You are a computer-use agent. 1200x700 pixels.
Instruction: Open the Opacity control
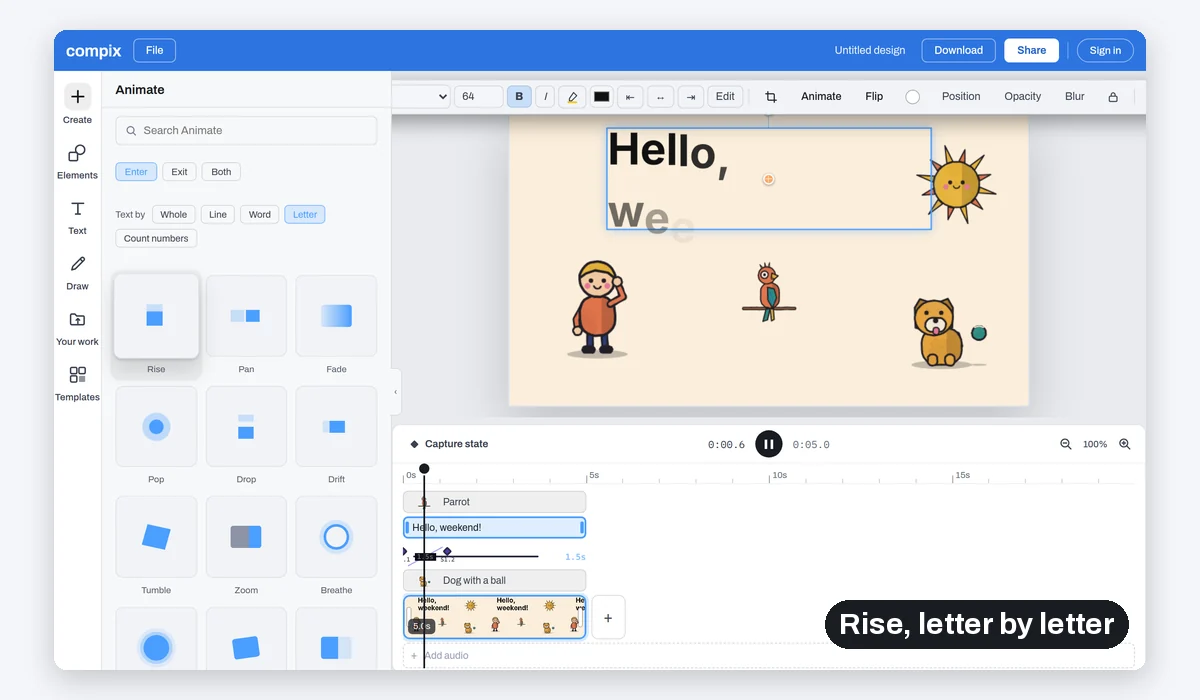1023,97
